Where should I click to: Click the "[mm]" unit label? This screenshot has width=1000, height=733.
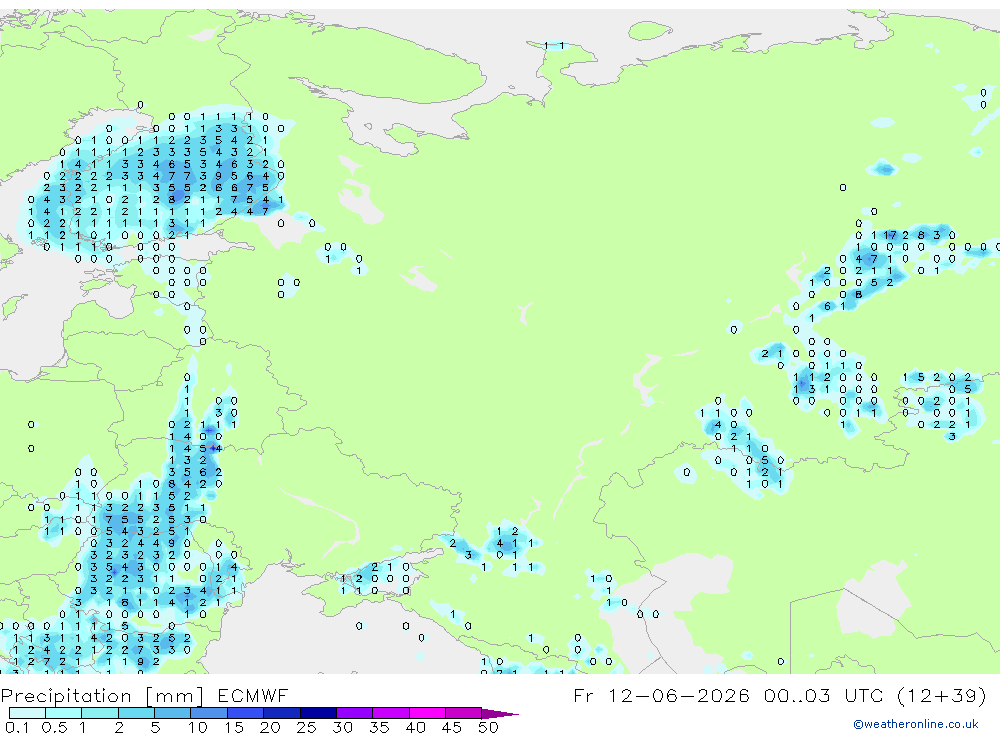point(175,696)
